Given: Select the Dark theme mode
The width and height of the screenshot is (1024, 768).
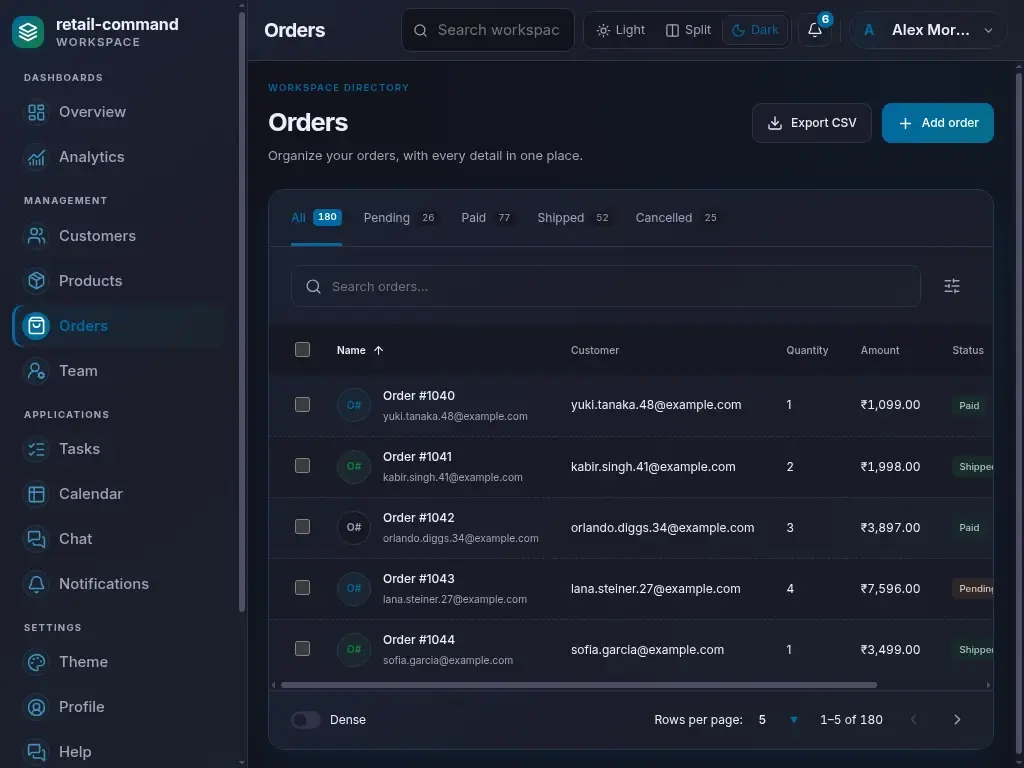Looking at the screenshot, I should 755,30.
